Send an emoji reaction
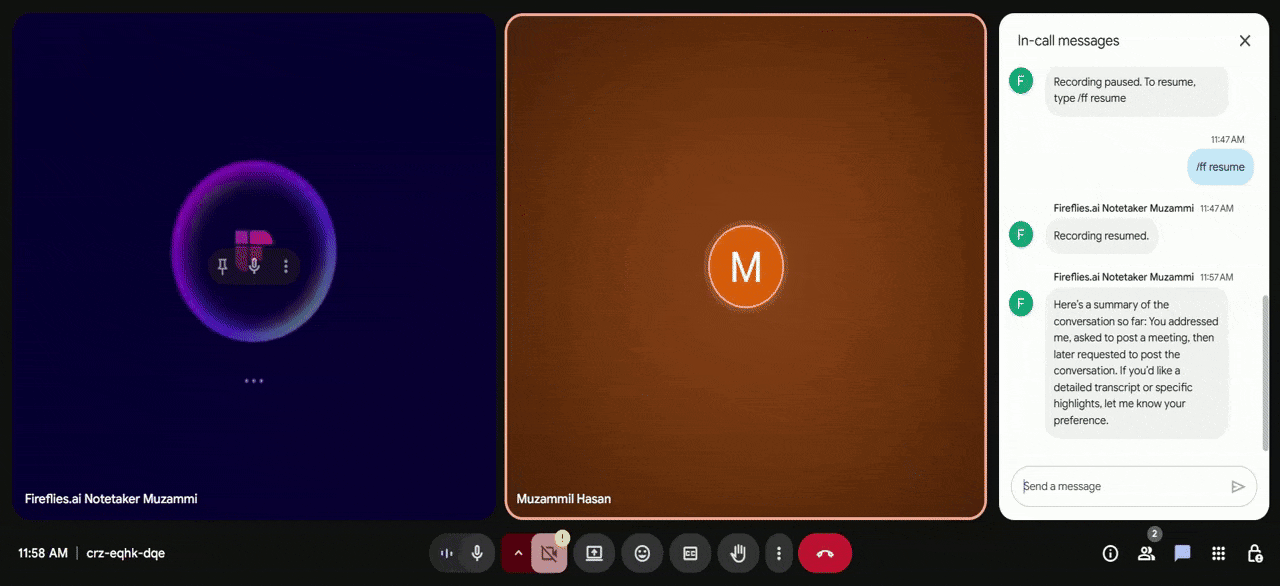 (x=642, y=553)
